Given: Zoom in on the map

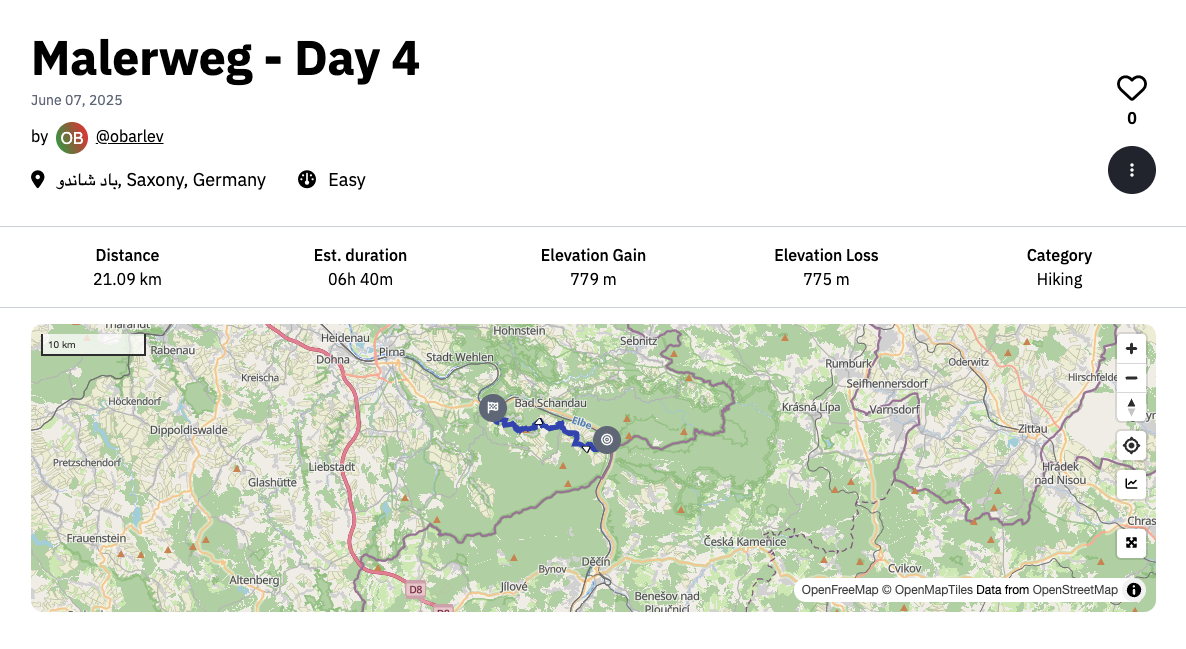Looking at the screenshot, I should 1131,348.
